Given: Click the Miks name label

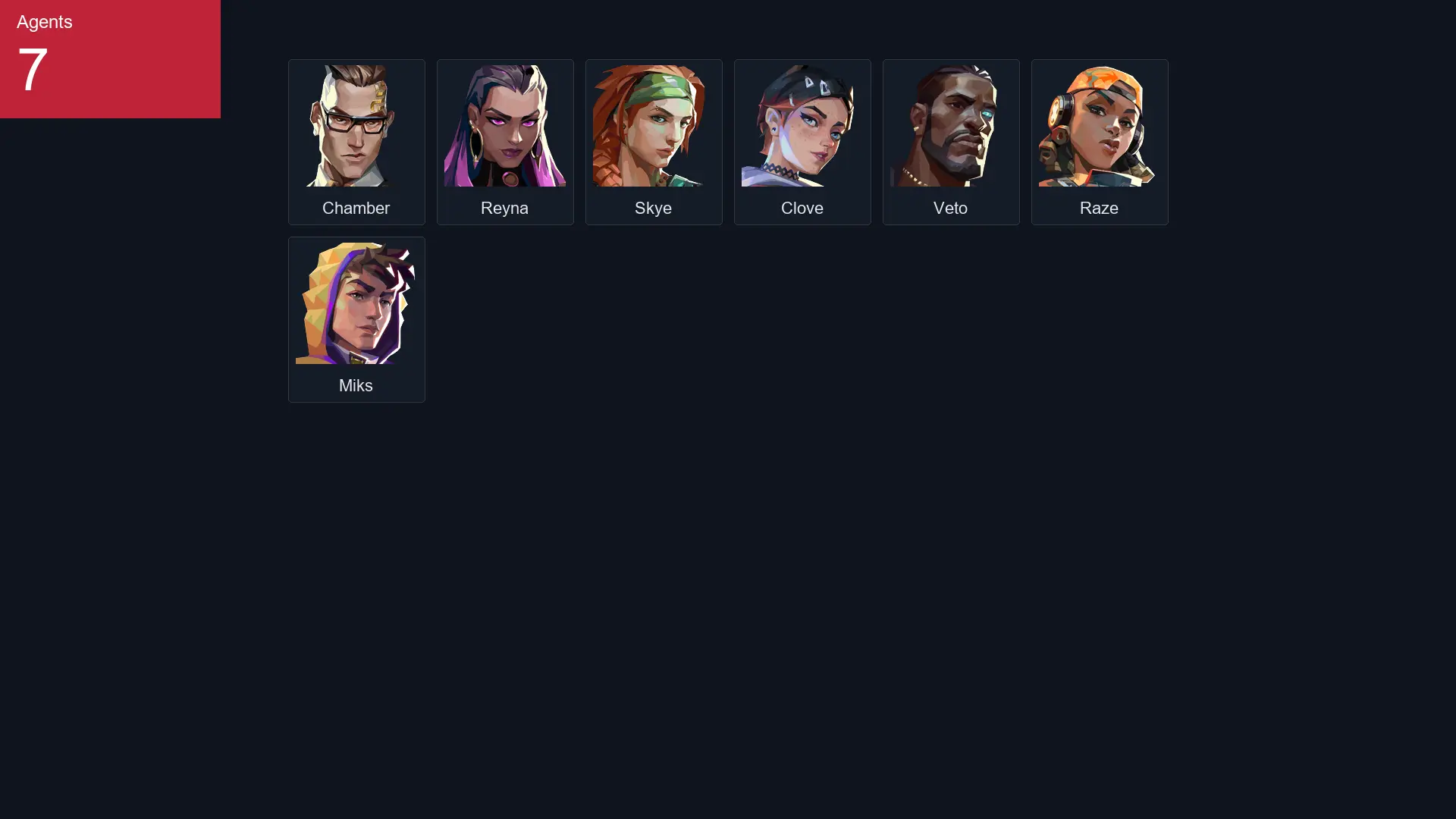Looking at the screenshot, I should (x=356, y=385).
